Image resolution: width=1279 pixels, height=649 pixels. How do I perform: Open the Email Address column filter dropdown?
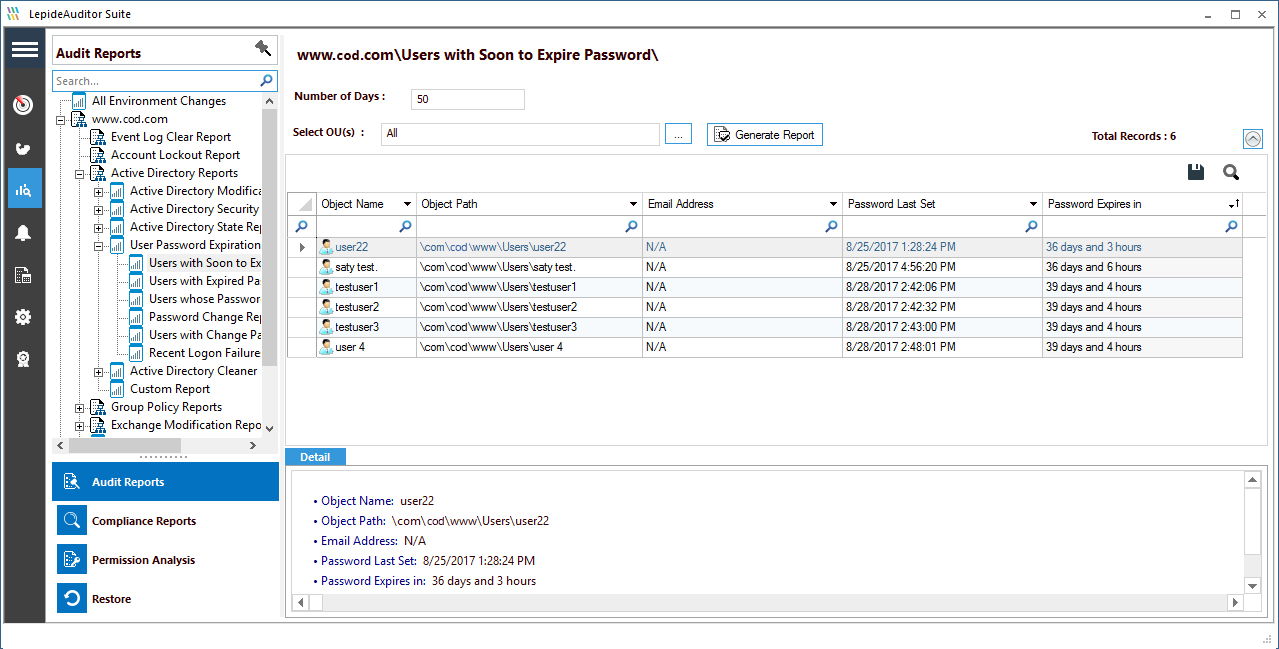(x=833, y=204)
